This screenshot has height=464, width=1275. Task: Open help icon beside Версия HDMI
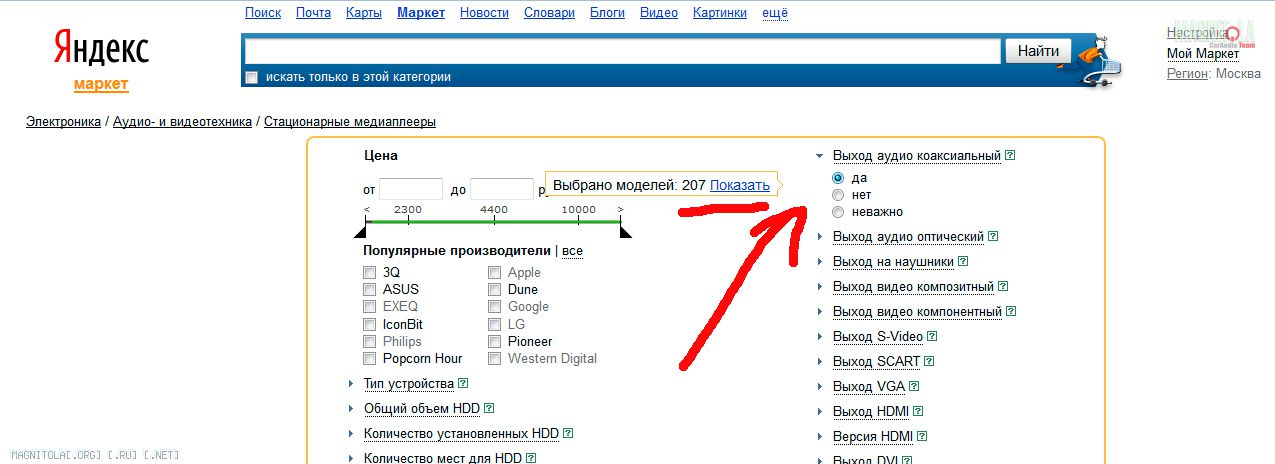point(922,436)
